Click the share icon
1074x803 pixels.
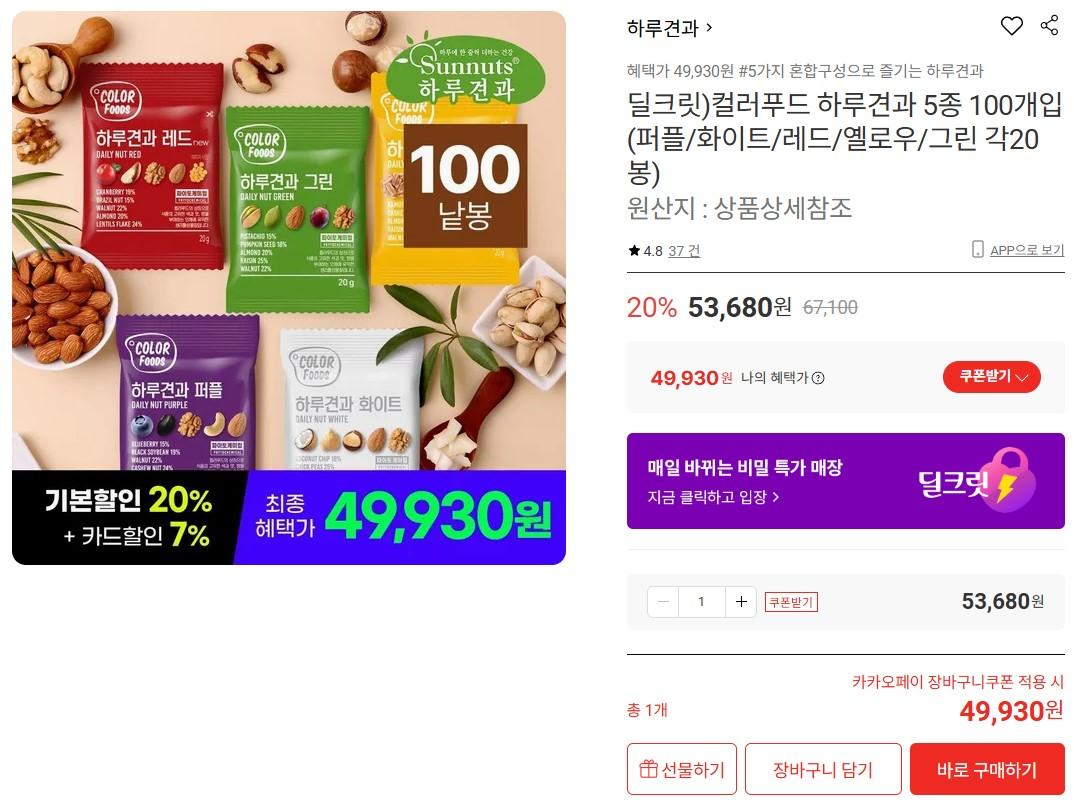1049,26
